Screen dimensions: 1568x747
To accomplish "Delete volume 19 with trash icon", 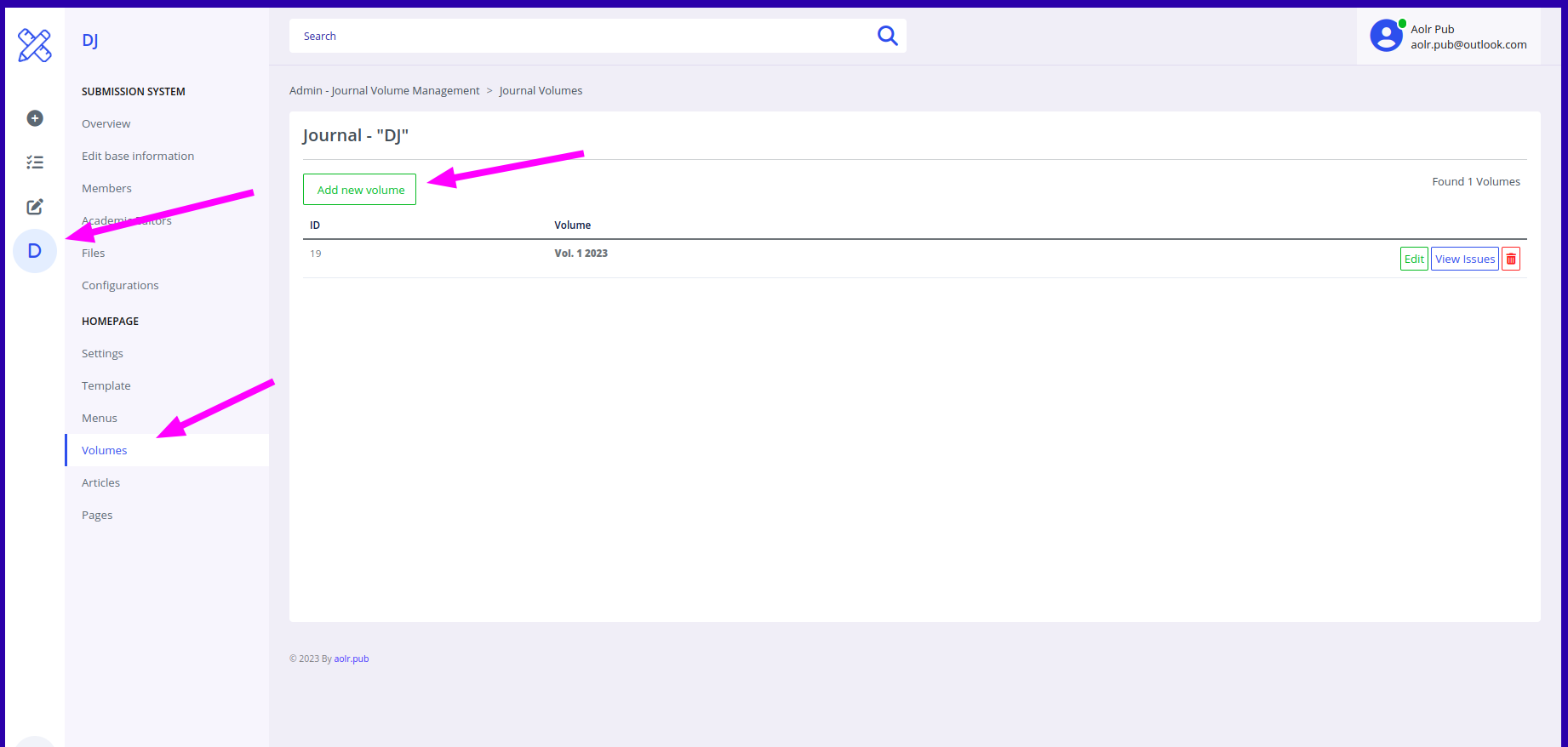I will click(1511, 259).
